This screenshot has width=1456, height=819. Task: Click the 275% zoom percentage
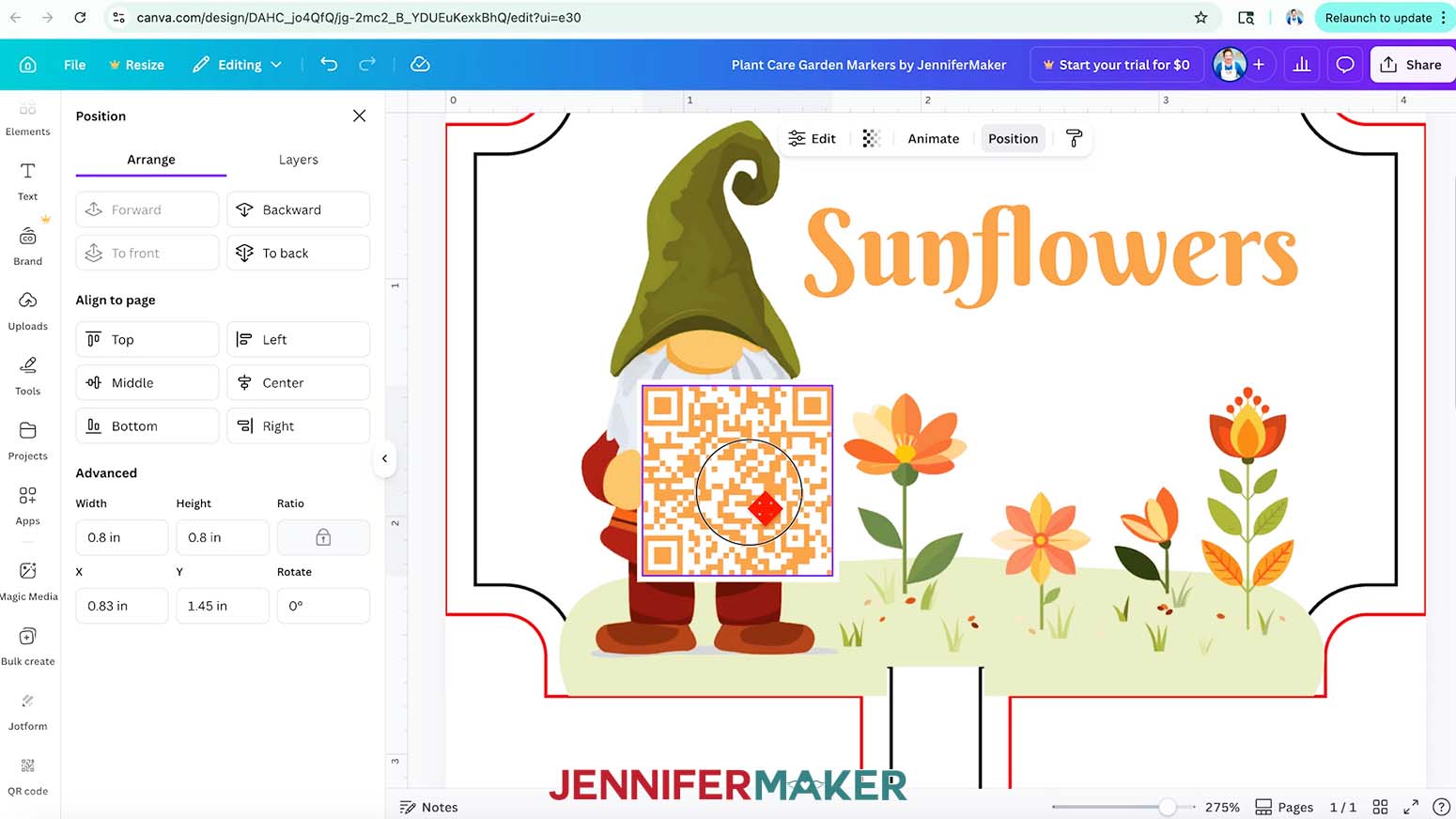coord(1222,807)
